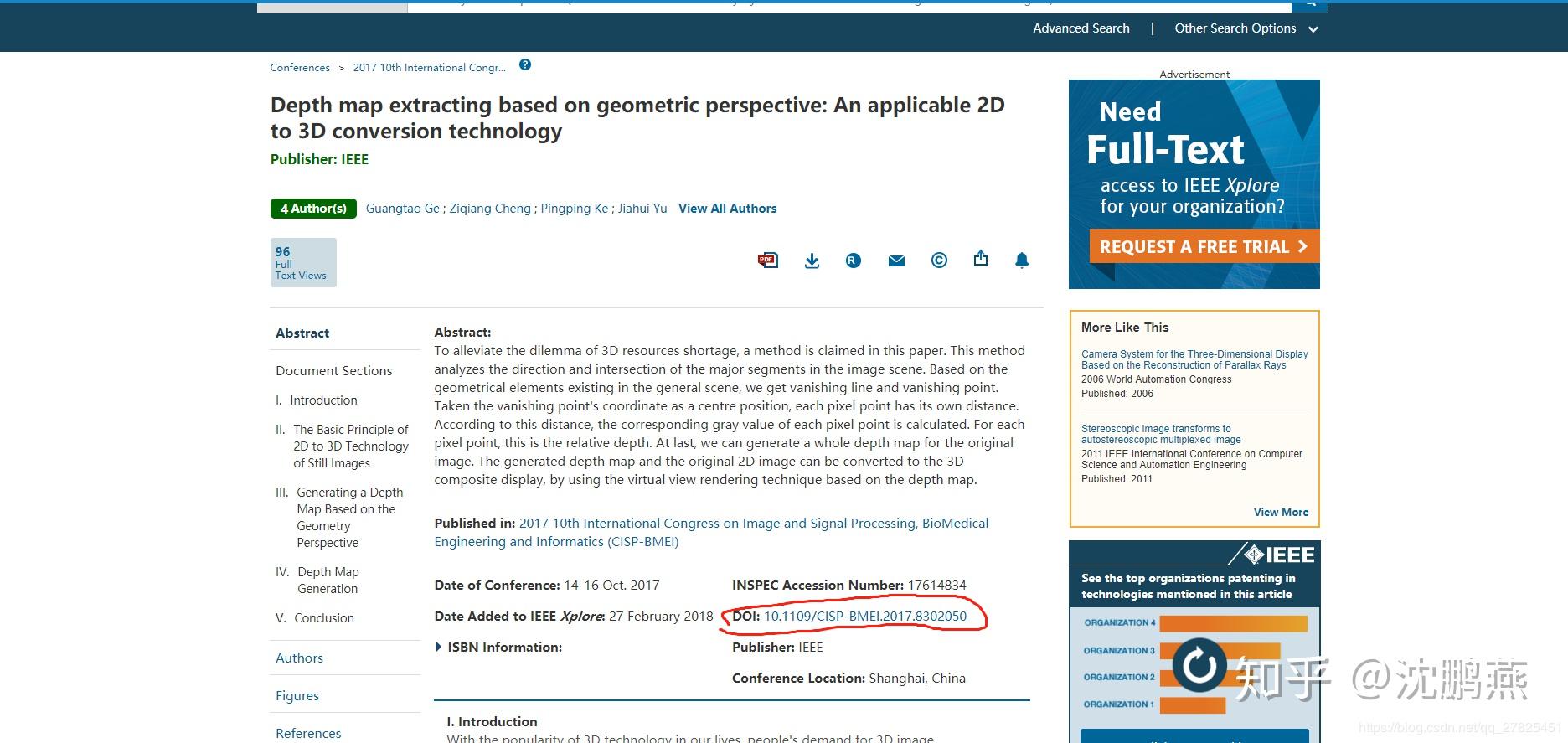Screen dimensions: 1568x743
Task: Open author Guangtao Ge profile
Action: point(402,209)
